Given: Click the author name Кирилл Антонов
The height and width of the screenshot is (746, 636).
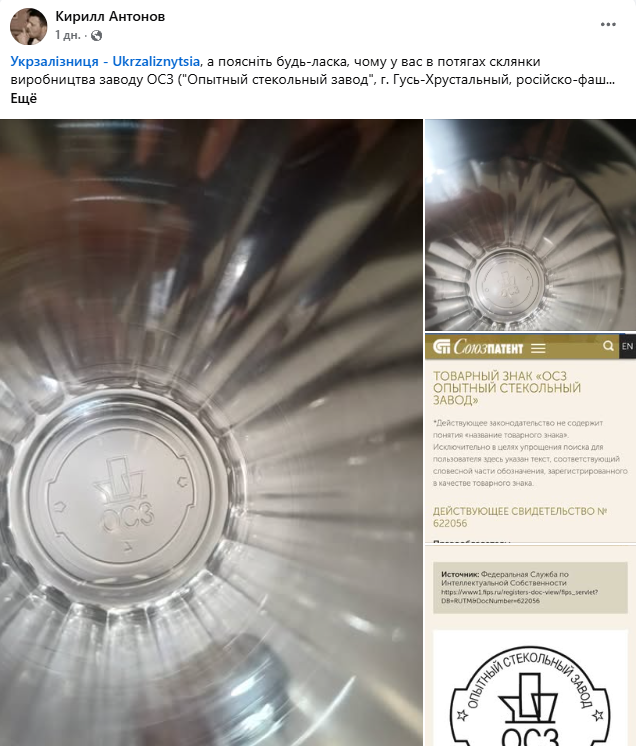Looking at the screenshot, I should coord(110,16).
